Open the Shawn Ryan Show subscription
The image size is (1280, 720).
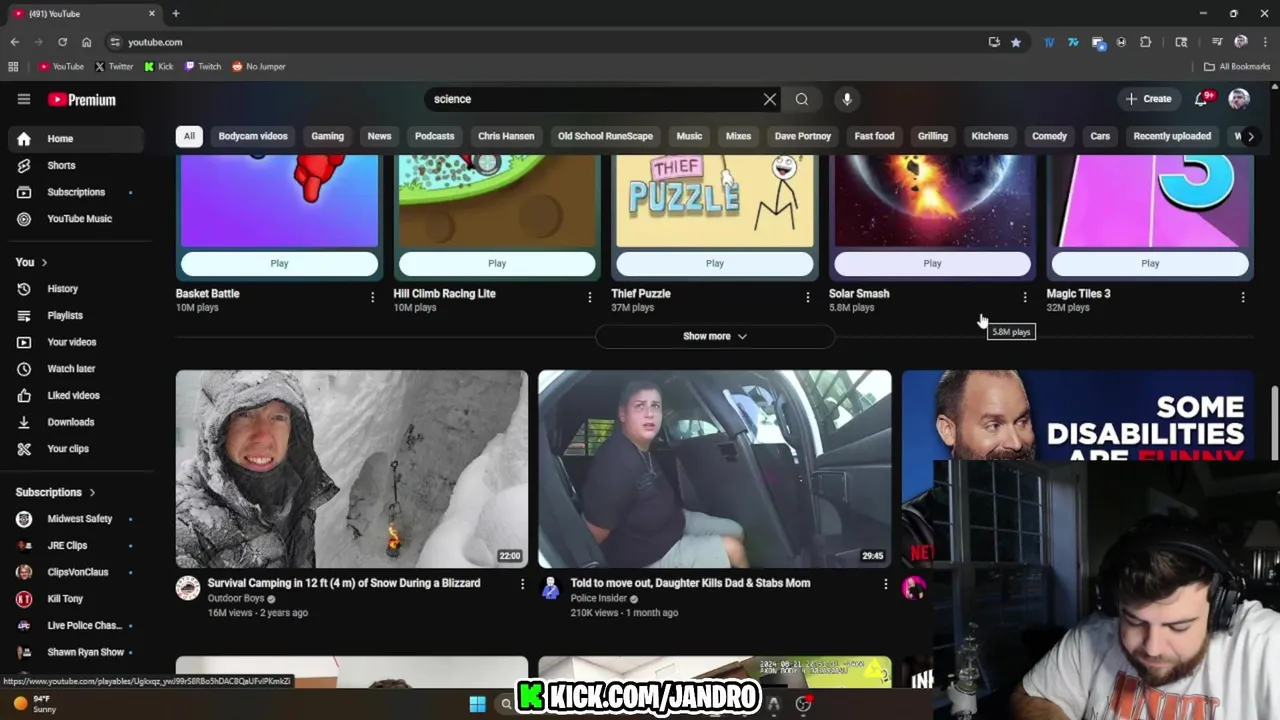pyautogui.click(x=76, y=652)
